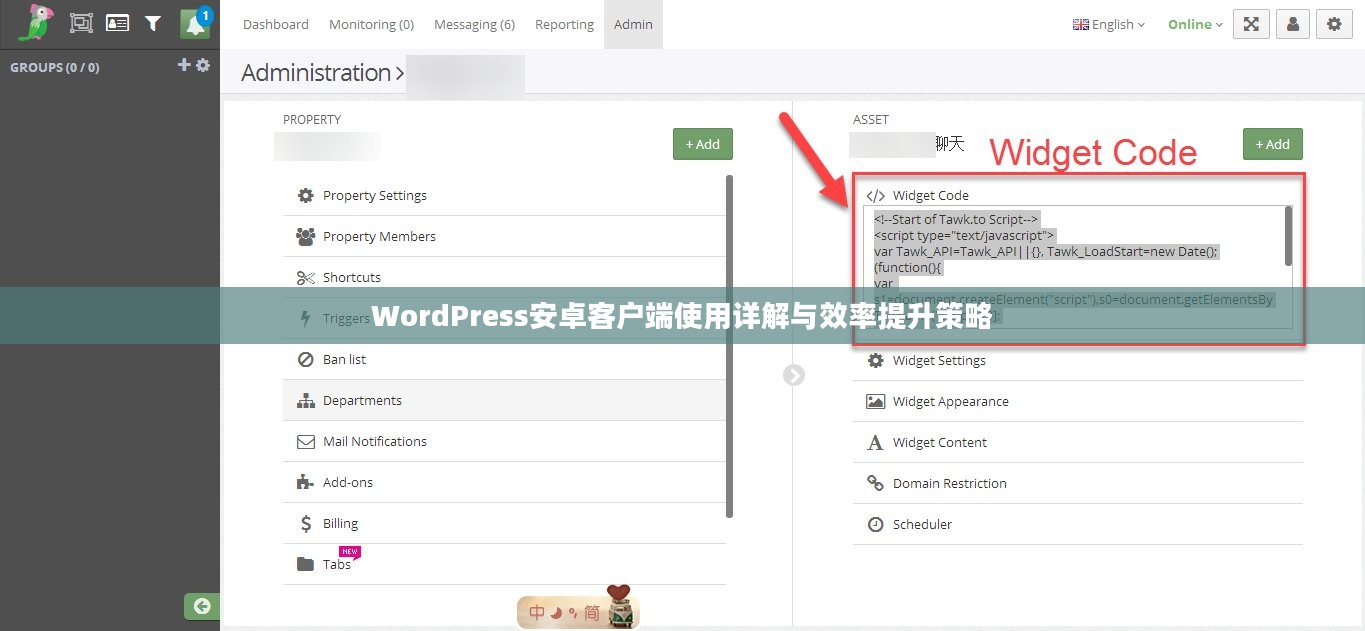This screenshot has width=1365, height=631.
Task: Click Add button under Asset
Action: click(x=1273, y=144)
